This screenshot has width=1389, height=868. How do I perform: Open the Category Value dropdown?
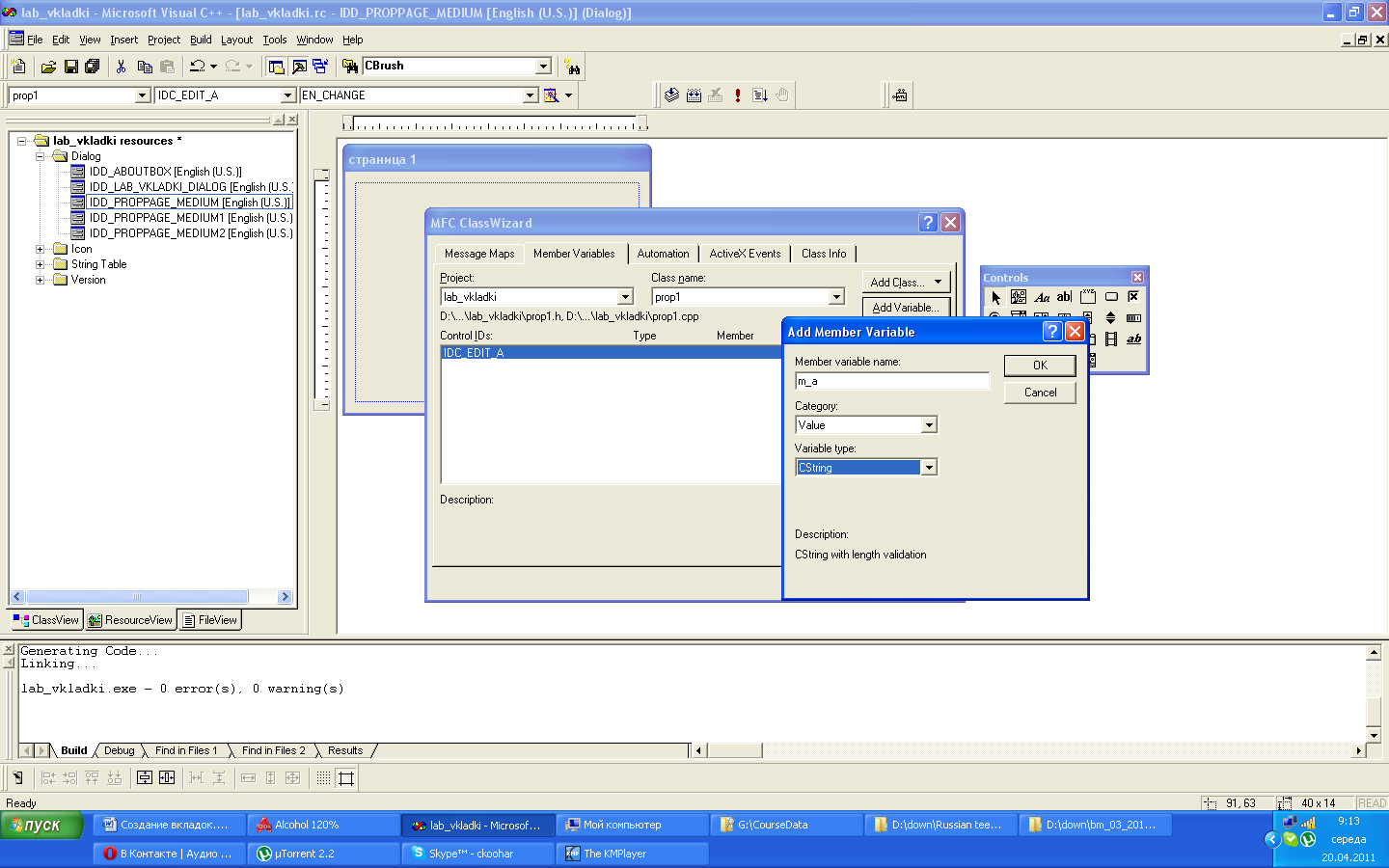929,425
